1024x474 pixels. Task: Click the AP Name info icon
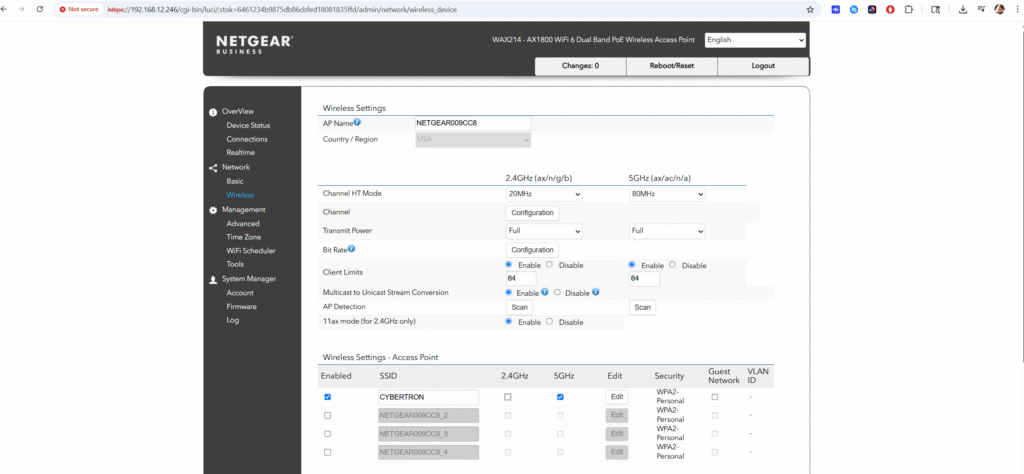357,122
